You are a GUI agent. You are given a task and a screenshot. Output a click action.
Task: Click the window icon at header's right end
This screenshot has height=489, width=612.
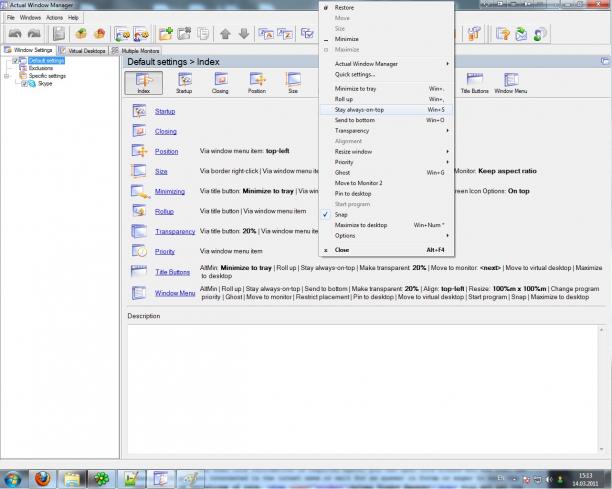[x=605, y=61]
